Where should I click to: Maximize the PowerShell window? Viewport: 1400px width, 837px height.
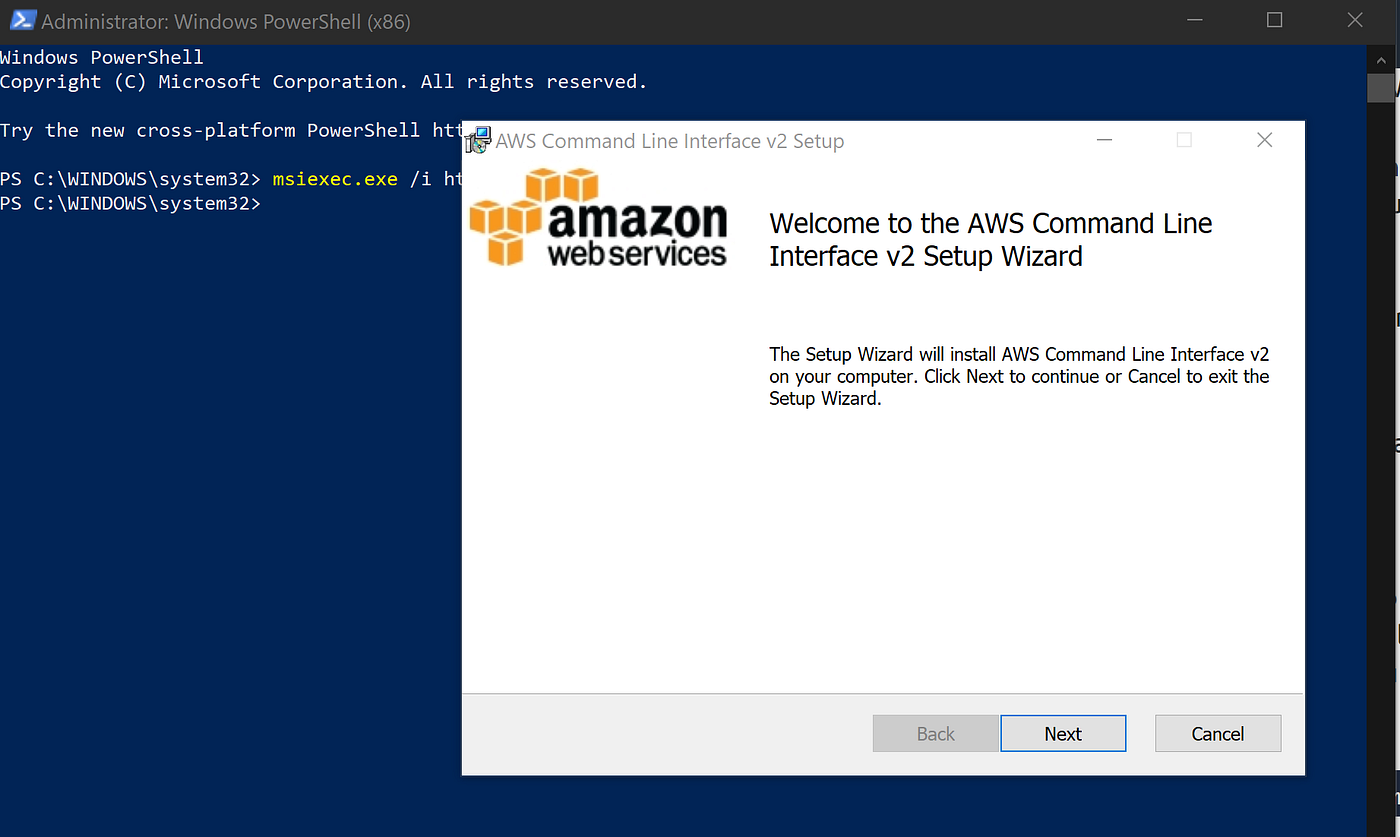click(x=1274, y=20)
